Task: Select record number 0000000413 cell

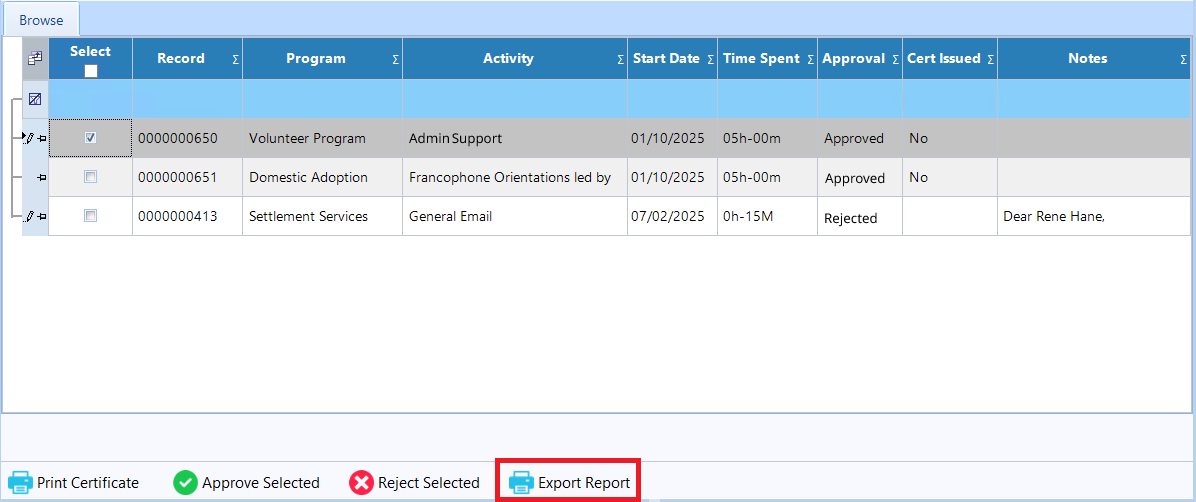Action: [x=188, y=217]
